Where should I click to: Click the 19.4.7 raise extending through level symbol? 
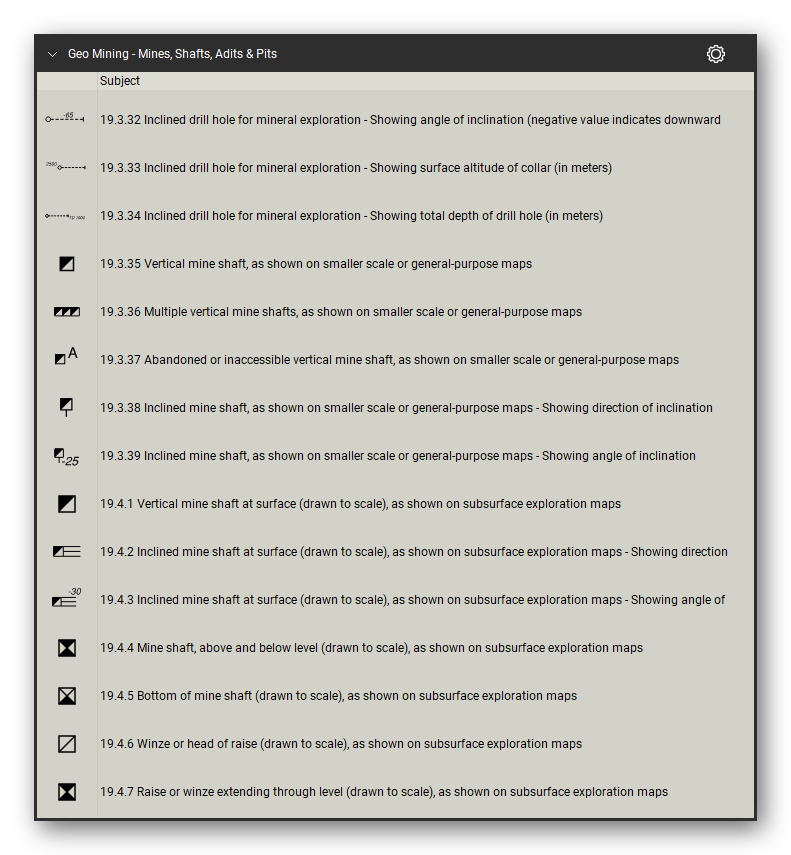[x=67, y=792]
